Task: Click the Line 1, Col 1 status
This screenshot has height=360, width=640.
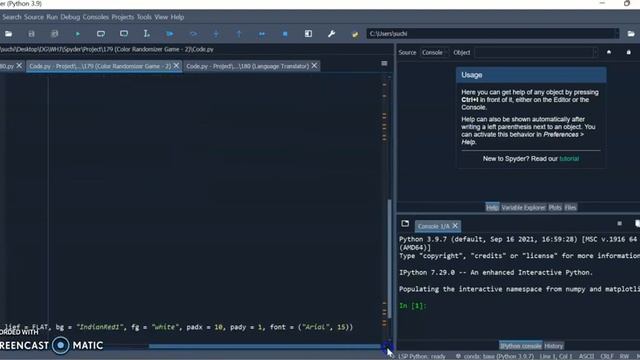Action: coord(556,356)
